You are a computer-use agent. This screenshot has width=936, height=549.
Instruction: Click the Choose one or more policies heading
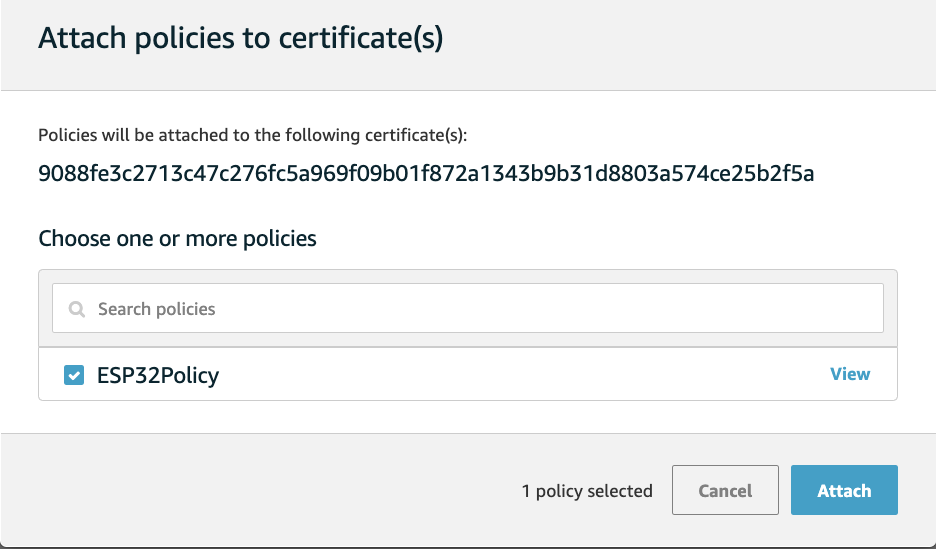click(x=177, y=238)
